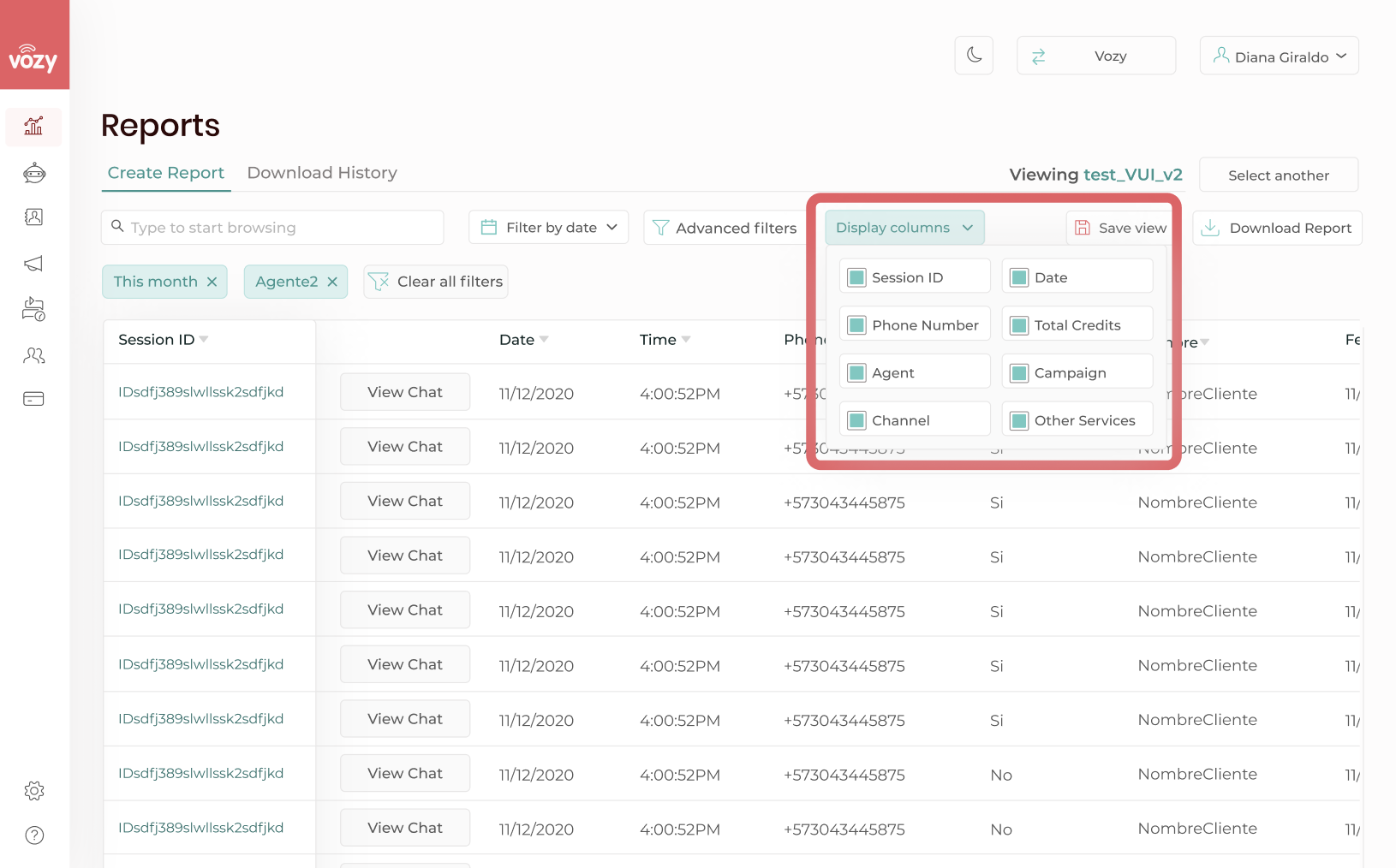This screenshot has width=1396, height=868.
Task: Open the Filter by date dropdown
Action: point(548,228)
